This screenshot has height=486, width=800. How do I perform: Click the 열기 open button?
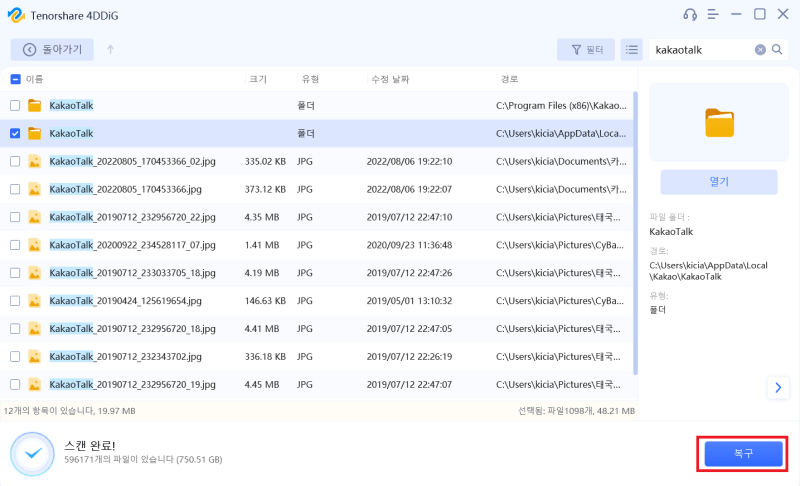pos(719,182)
